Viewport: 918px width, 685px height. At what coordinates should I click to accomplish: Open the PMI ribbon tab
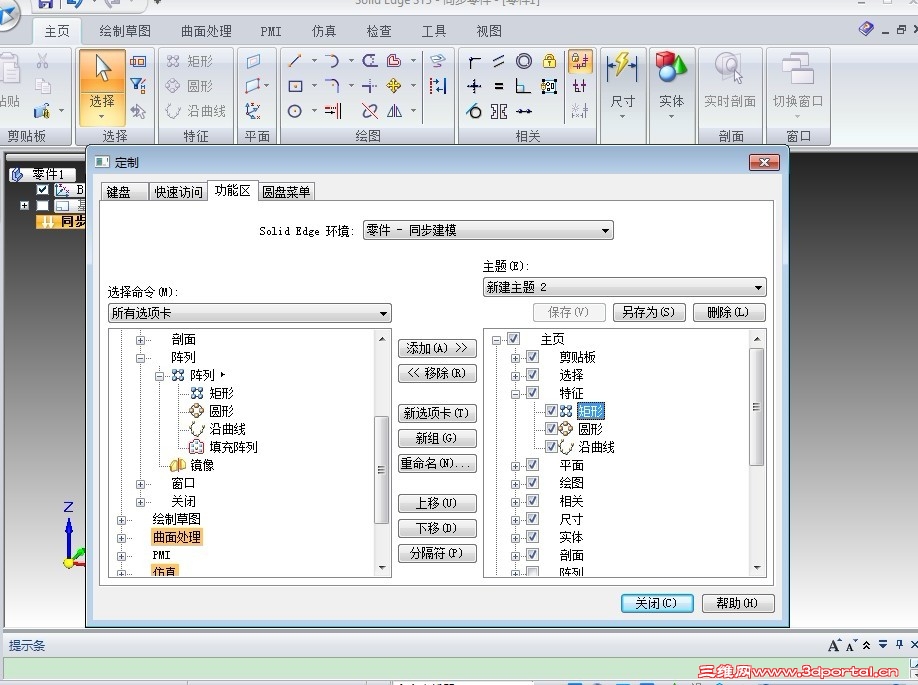(x=270, y=31)
